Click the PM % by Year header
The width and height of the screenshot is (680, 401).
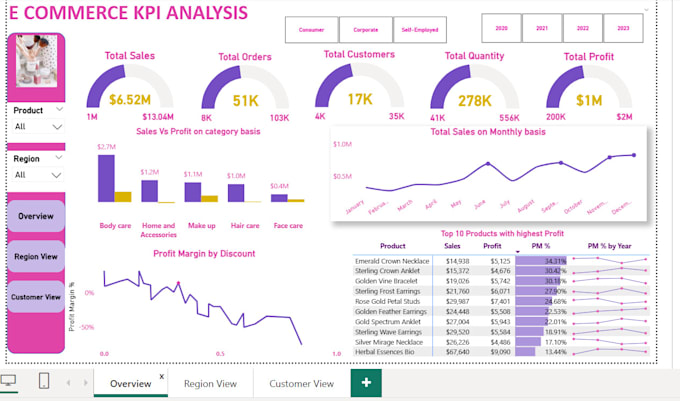pos(609,246)
